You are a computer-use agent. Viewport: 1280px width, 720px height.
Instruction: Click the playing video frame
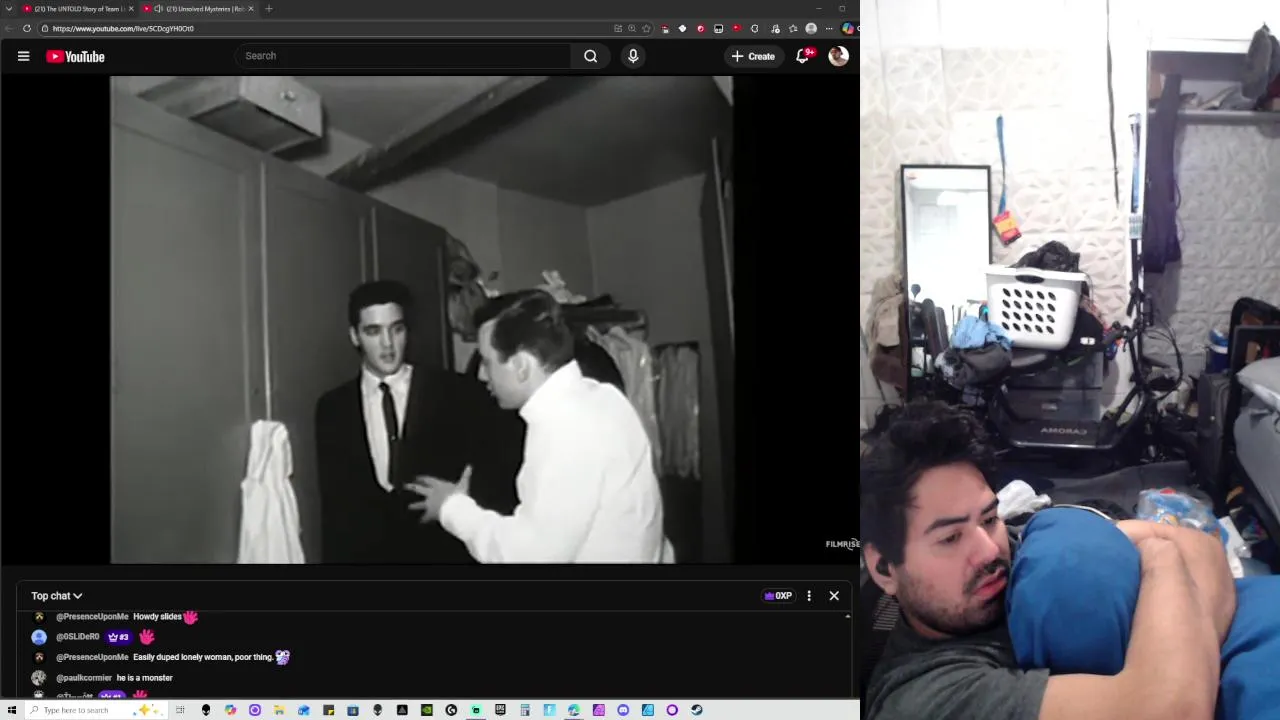point(421,320)
